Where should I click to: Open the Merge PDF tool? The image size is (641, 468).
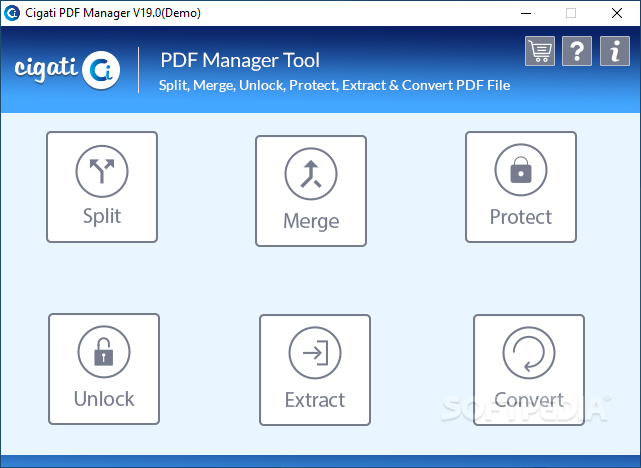[311, 191]
